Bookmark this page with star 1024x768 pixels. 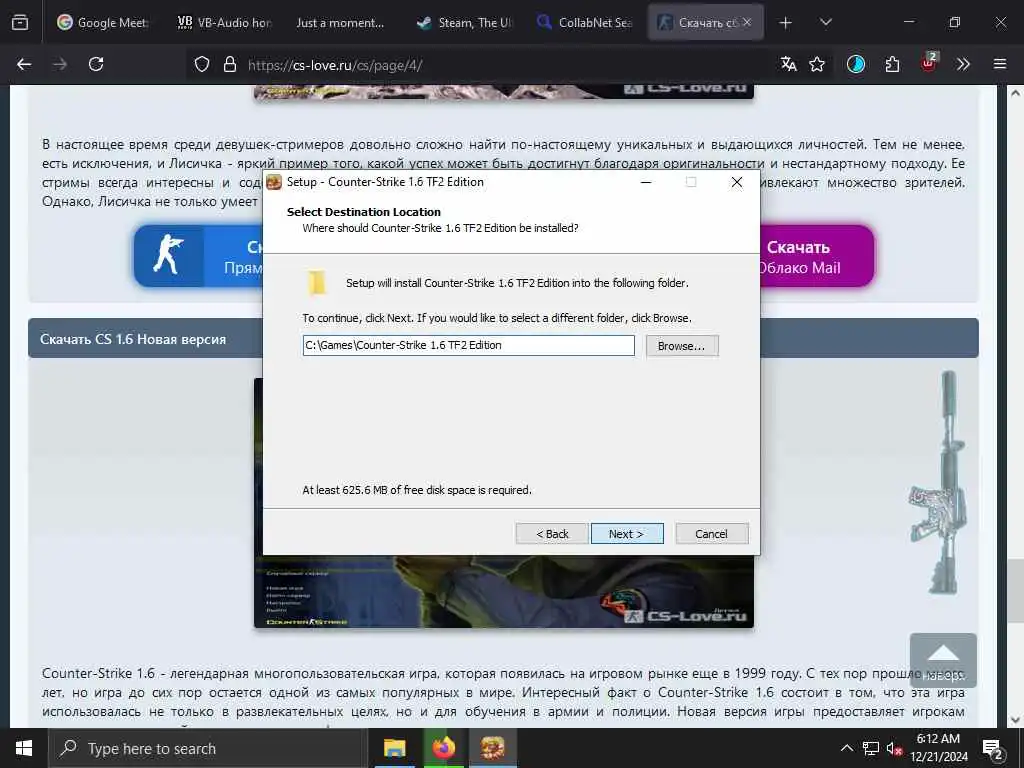[x=817, y=64]
